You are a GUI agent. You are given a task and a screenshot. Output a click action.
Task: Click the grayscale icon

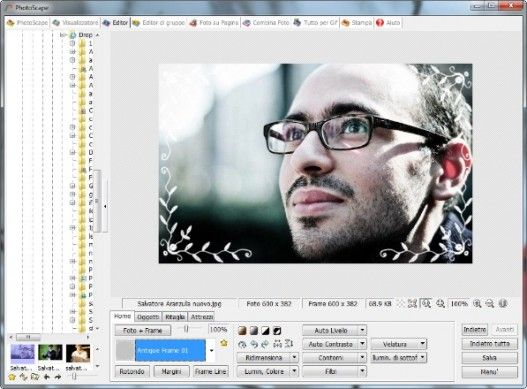click(254, 331)
